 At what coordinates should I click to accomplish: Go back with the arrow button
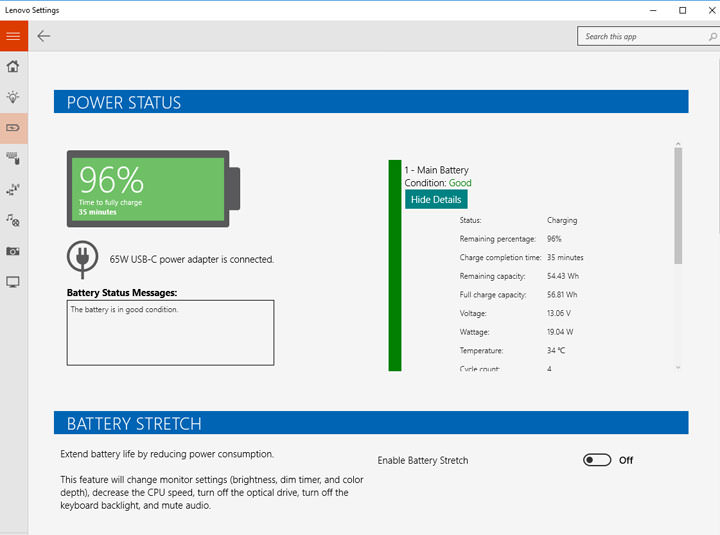coord(44,36)
